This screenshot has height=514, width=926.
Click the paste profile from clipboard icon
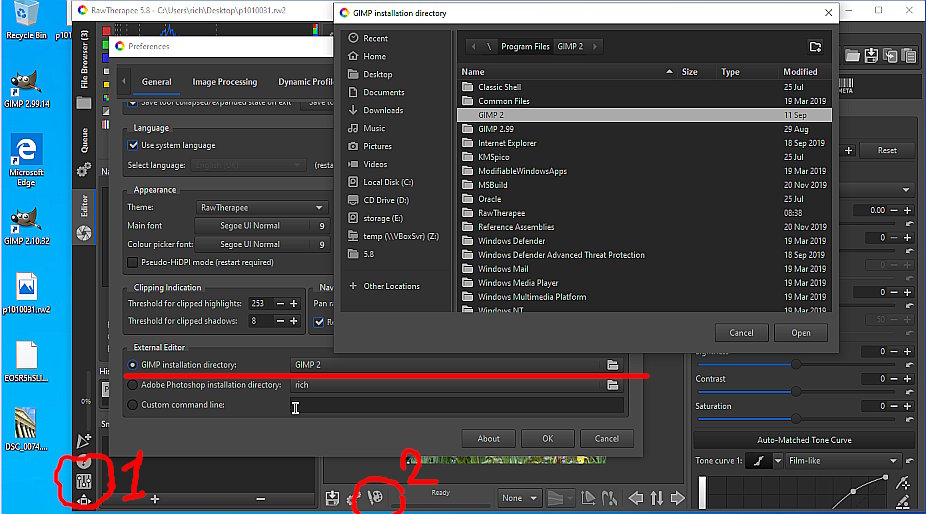909,56
